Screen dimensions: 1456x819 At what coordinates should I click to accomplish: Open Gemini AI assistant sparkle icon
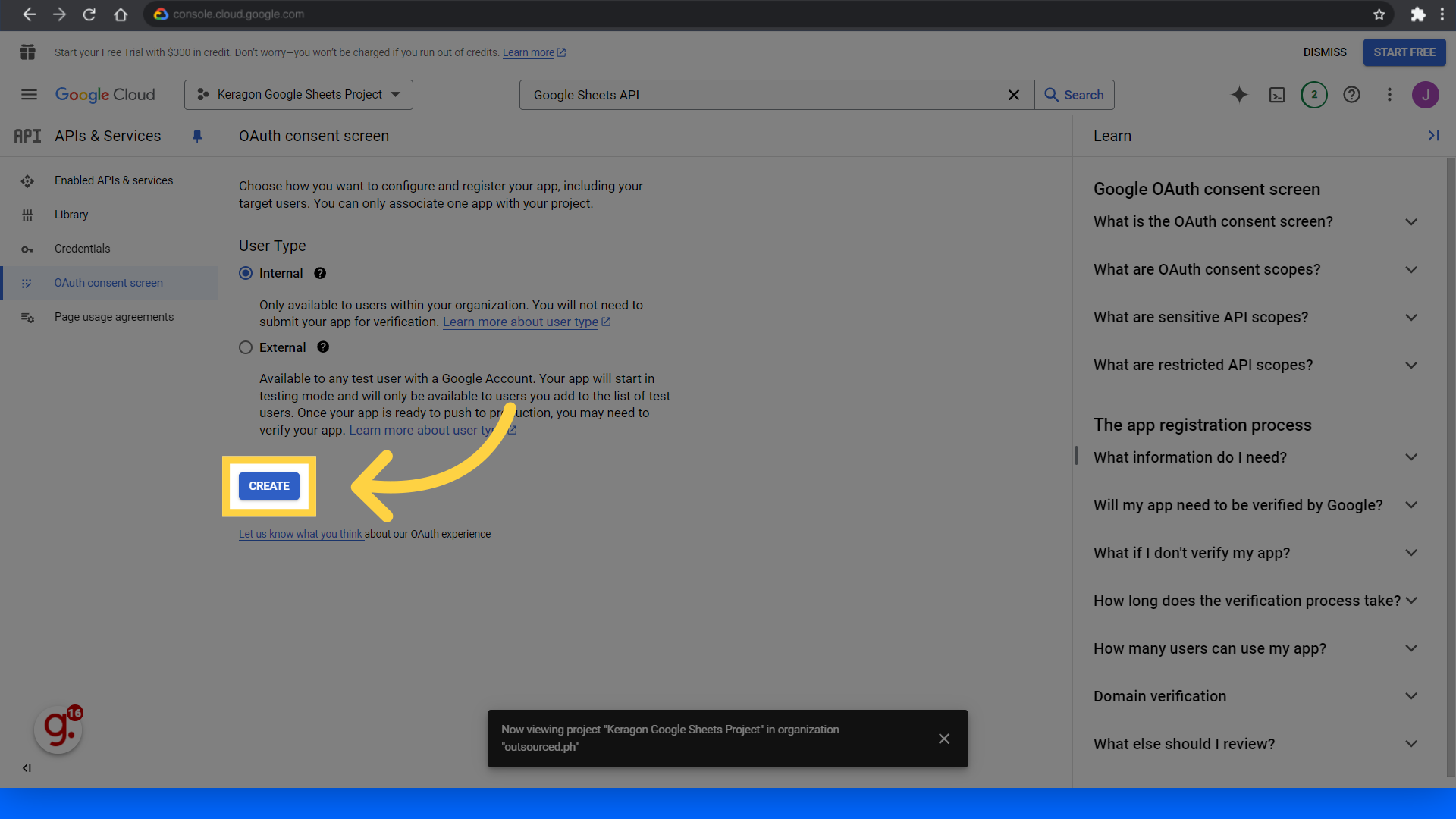(1239, 95)
